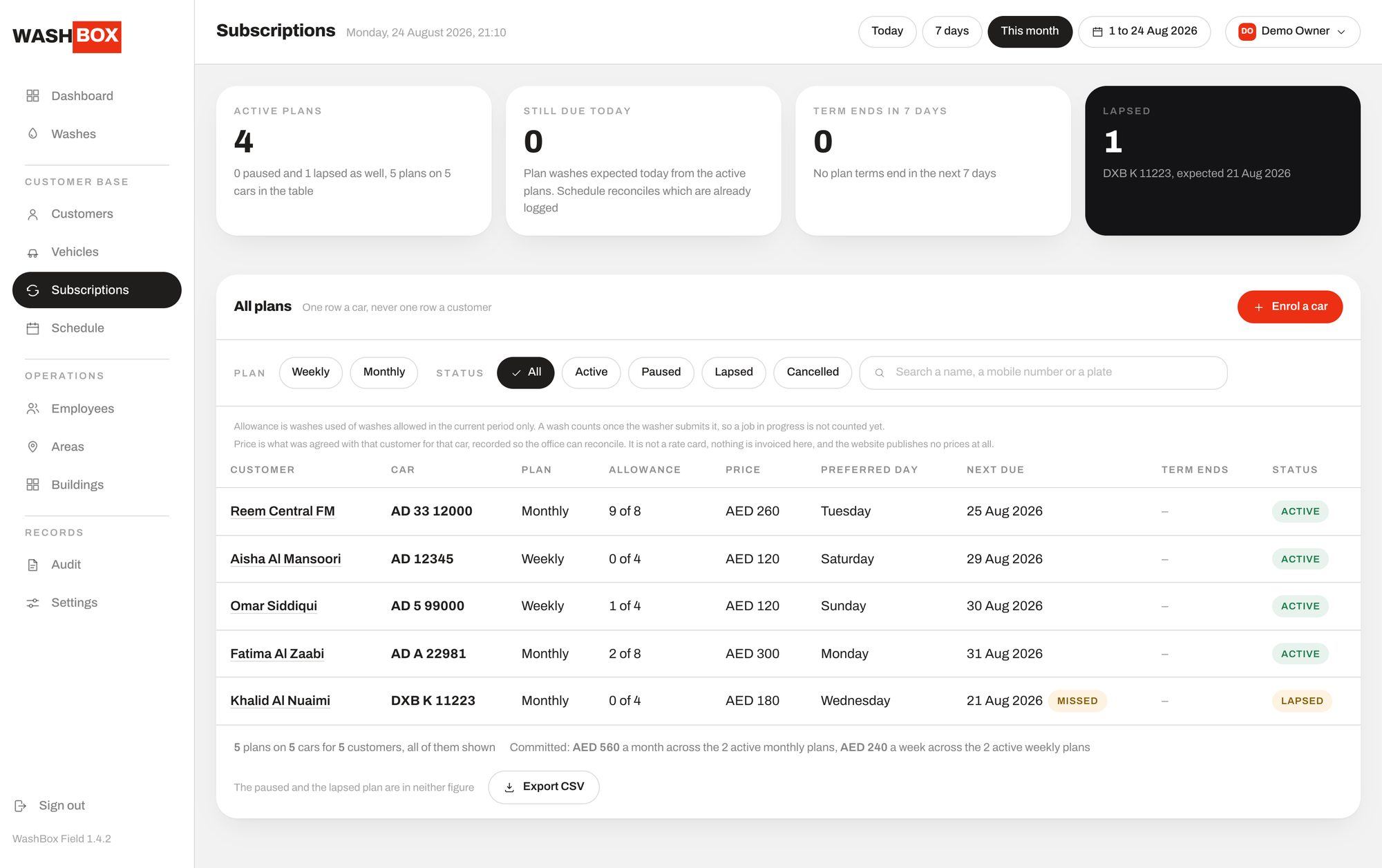Click the calendar icon in date range
This screenshot has height=868, width=1382.
coord(1097,32)
